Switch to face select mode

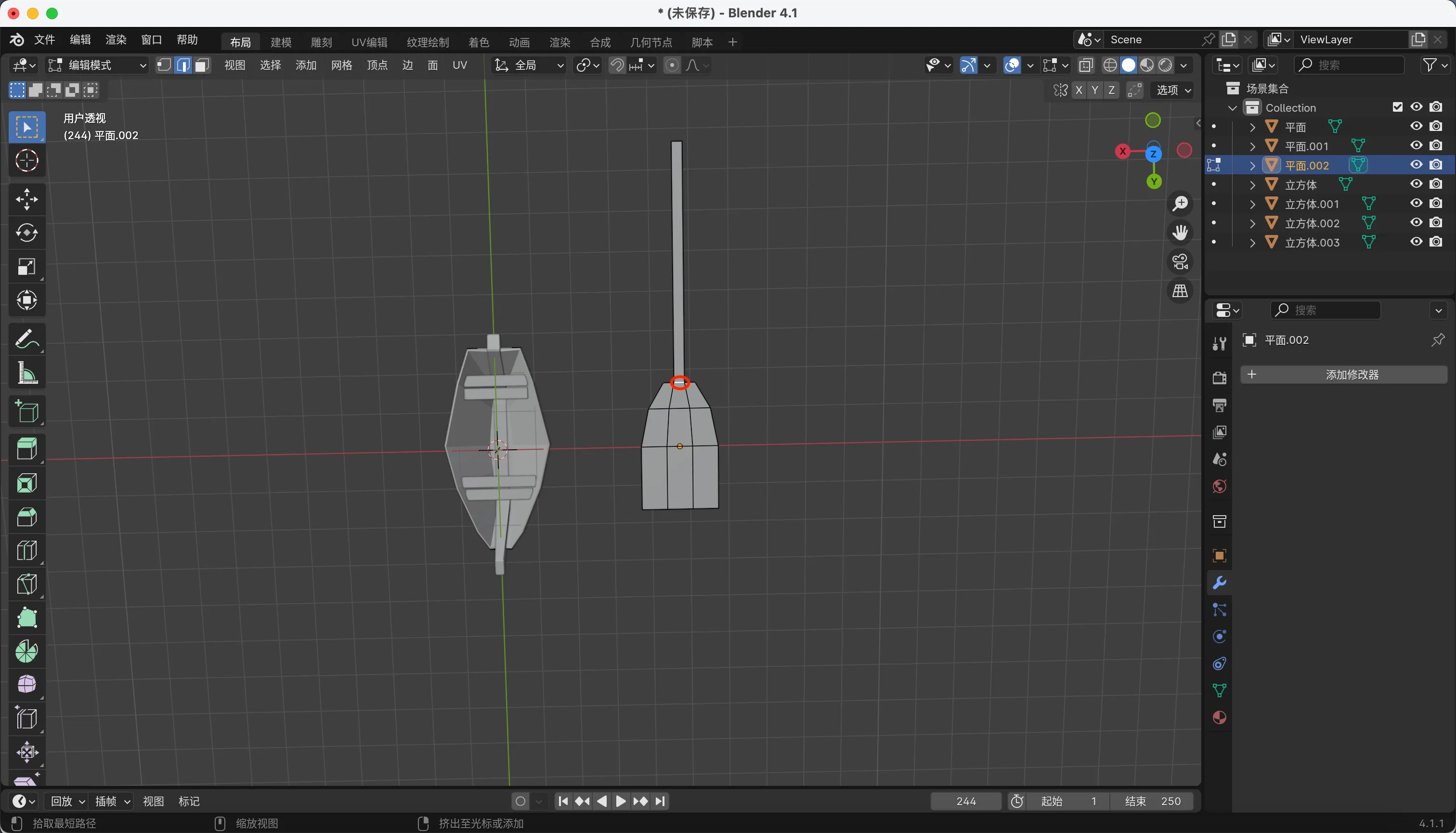tap(201, 65)
